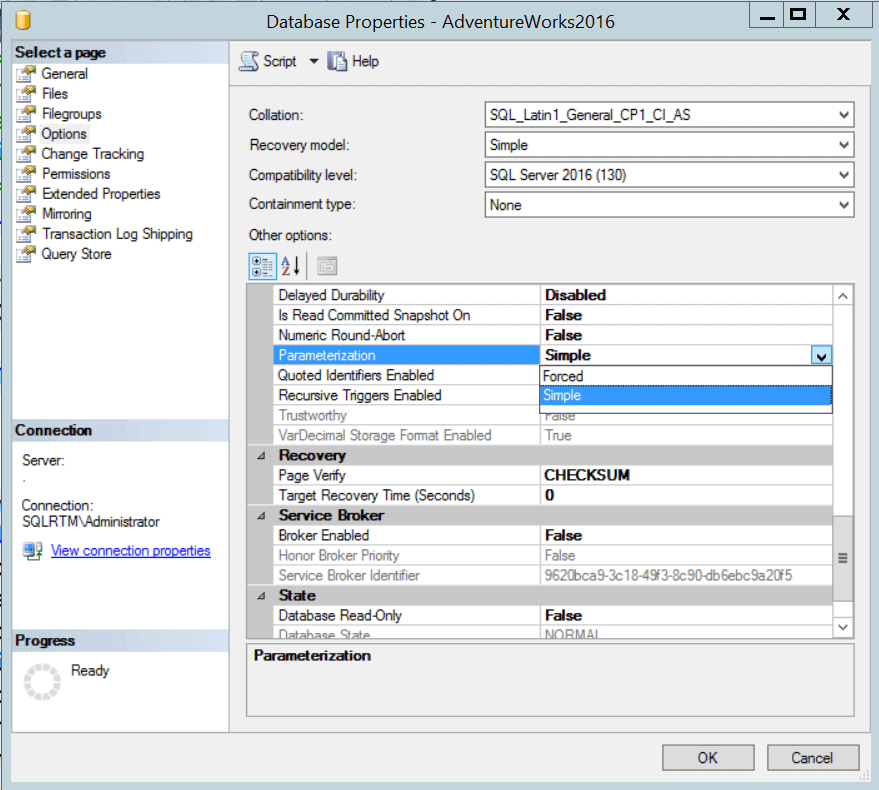This screenshot has height=790, width=879.
Task: Click the General page icon
Action: (26, 73)
